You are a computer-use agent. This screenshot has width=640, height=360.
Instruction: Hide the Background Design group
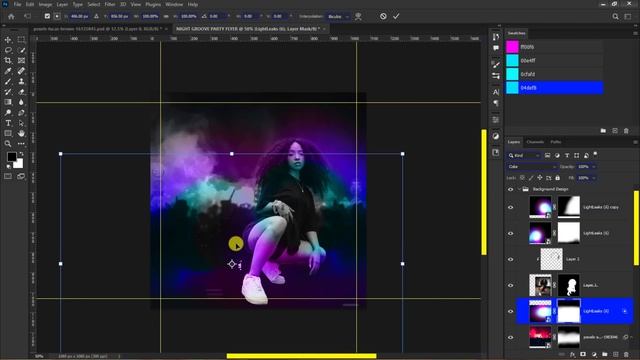point(511,189)
